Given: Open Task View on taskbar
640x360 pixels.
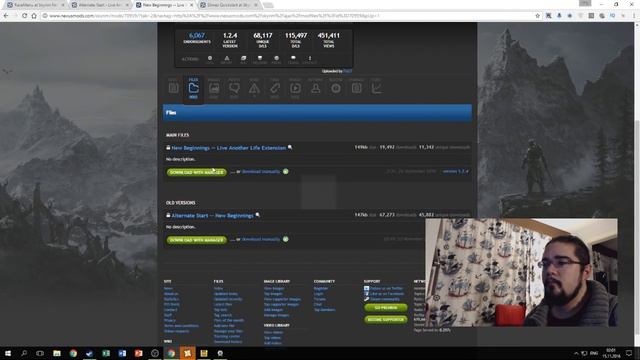Looking at the screenshot, I should point(40,353).
